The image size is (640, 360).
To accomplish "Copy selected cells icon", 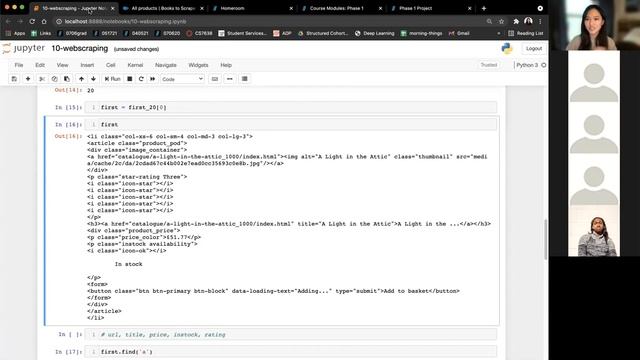I will 54,79.
